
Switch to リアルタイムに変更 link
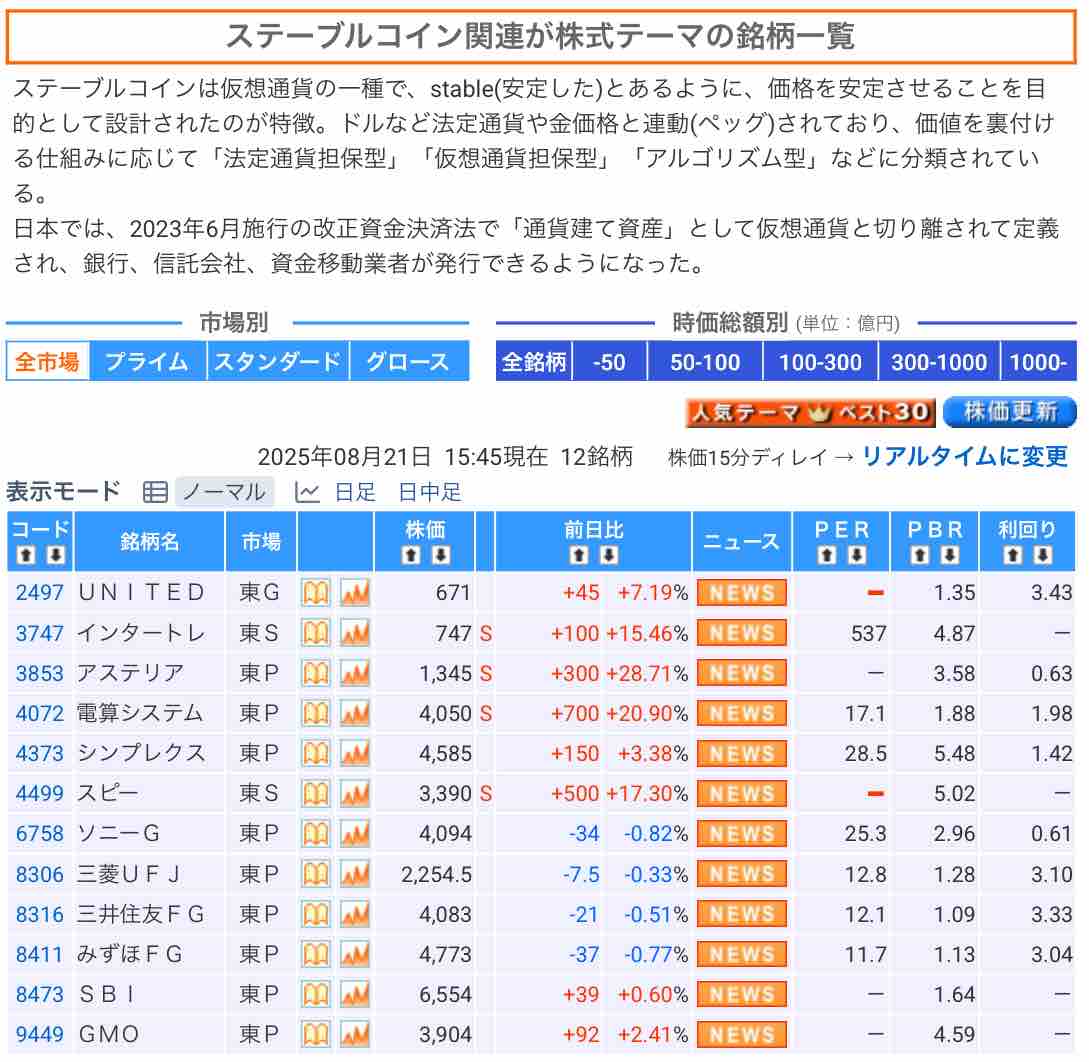(965, 457)
